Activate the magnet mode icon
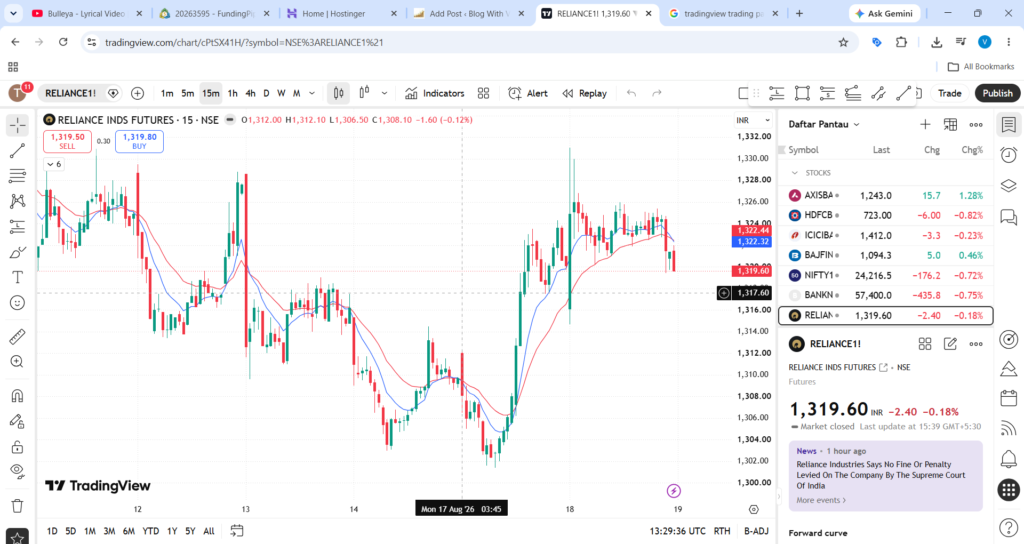The image size is (1024, 544). [x=18, y=396]
